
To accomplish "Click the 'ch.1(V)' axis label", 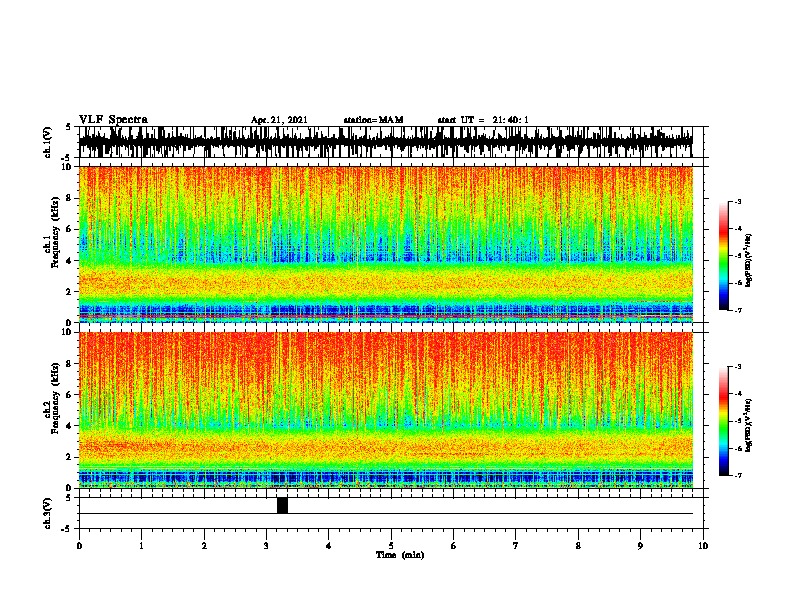I will [48, 142].
